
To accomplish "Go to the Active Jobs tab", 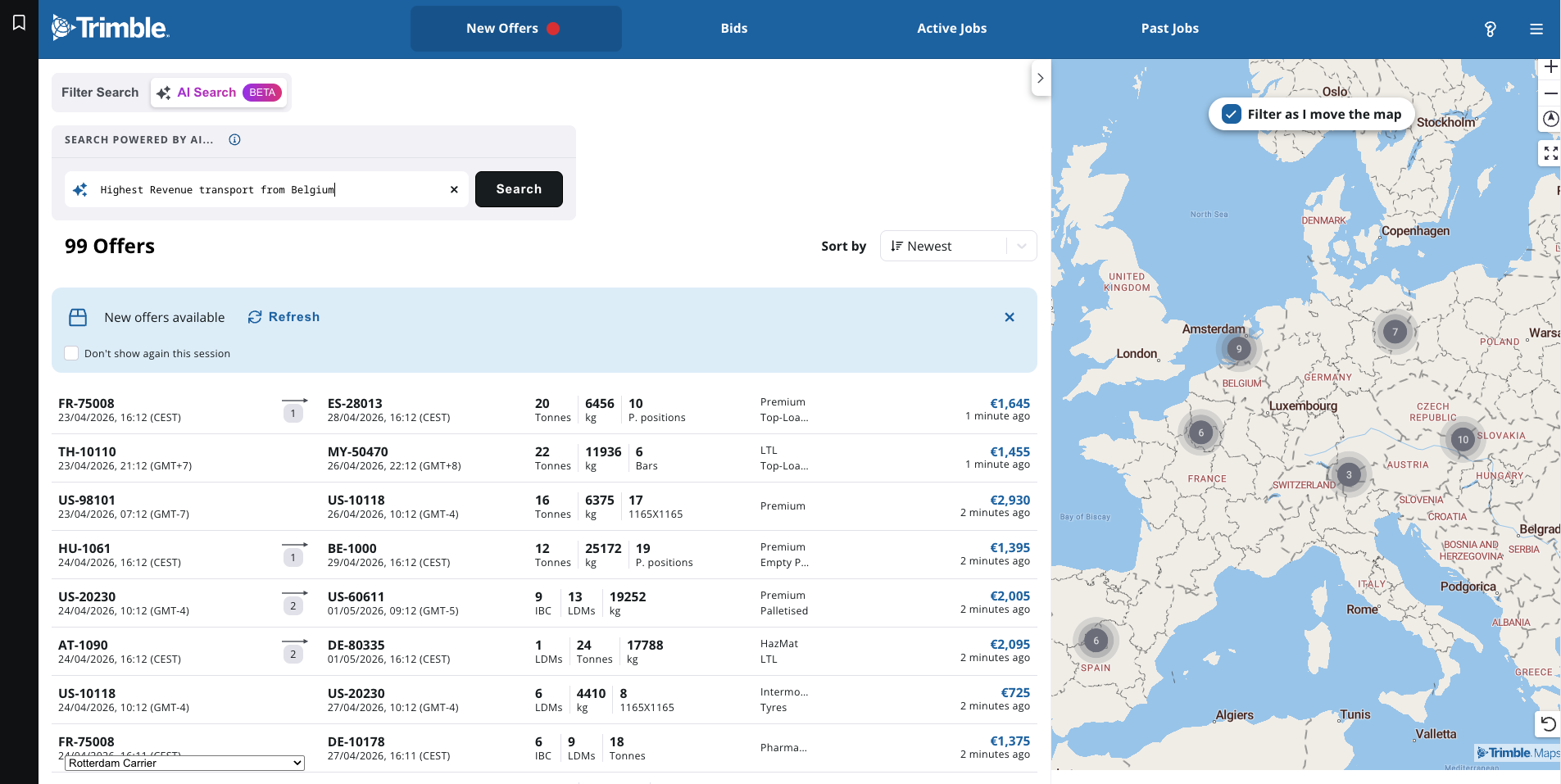I will 951,29.
